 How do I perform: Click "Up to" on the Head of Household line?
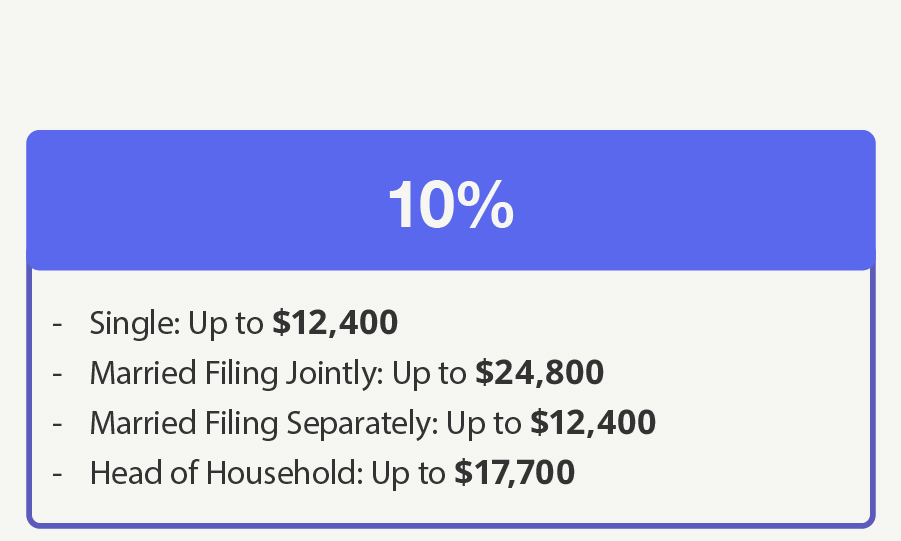tap(407, 473)
